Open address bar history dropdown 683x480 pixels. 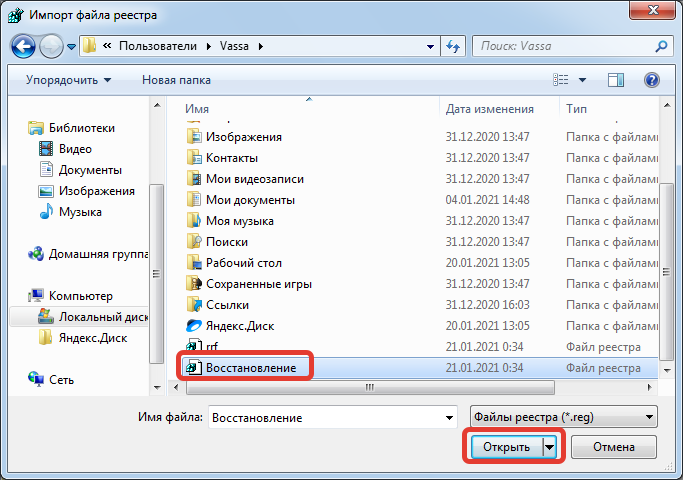click(x=430, y=46)
